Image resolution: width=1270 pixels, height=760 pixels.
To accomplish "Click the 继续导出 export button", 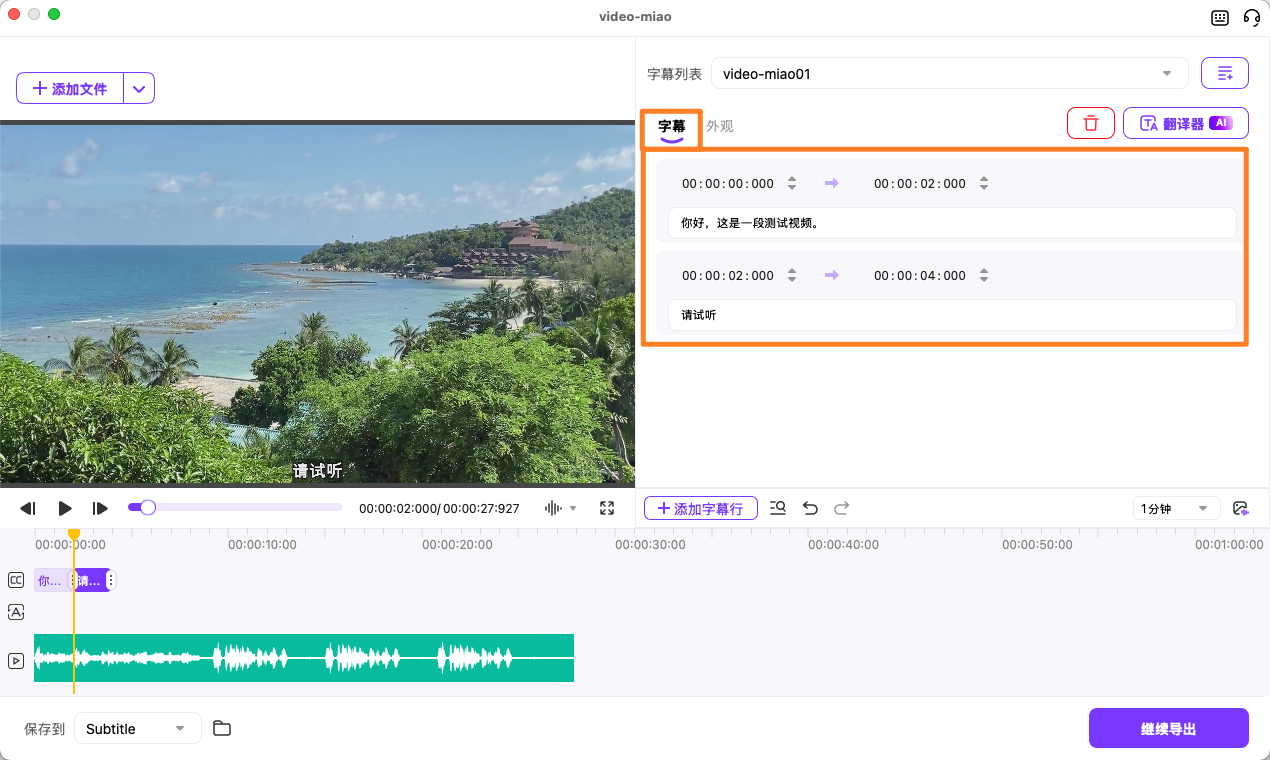I will click(1168, 728).
